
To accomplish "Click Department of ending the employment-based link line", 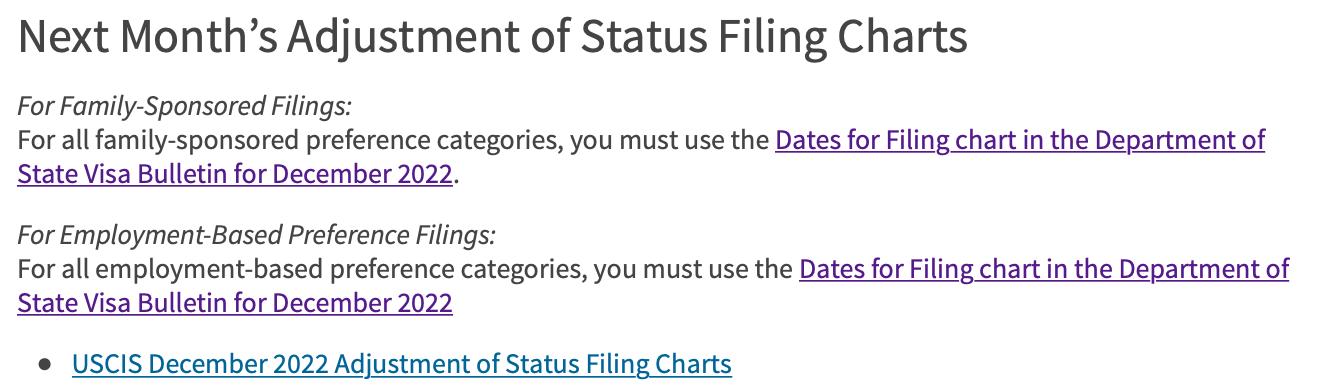I will click(1204, 270).
